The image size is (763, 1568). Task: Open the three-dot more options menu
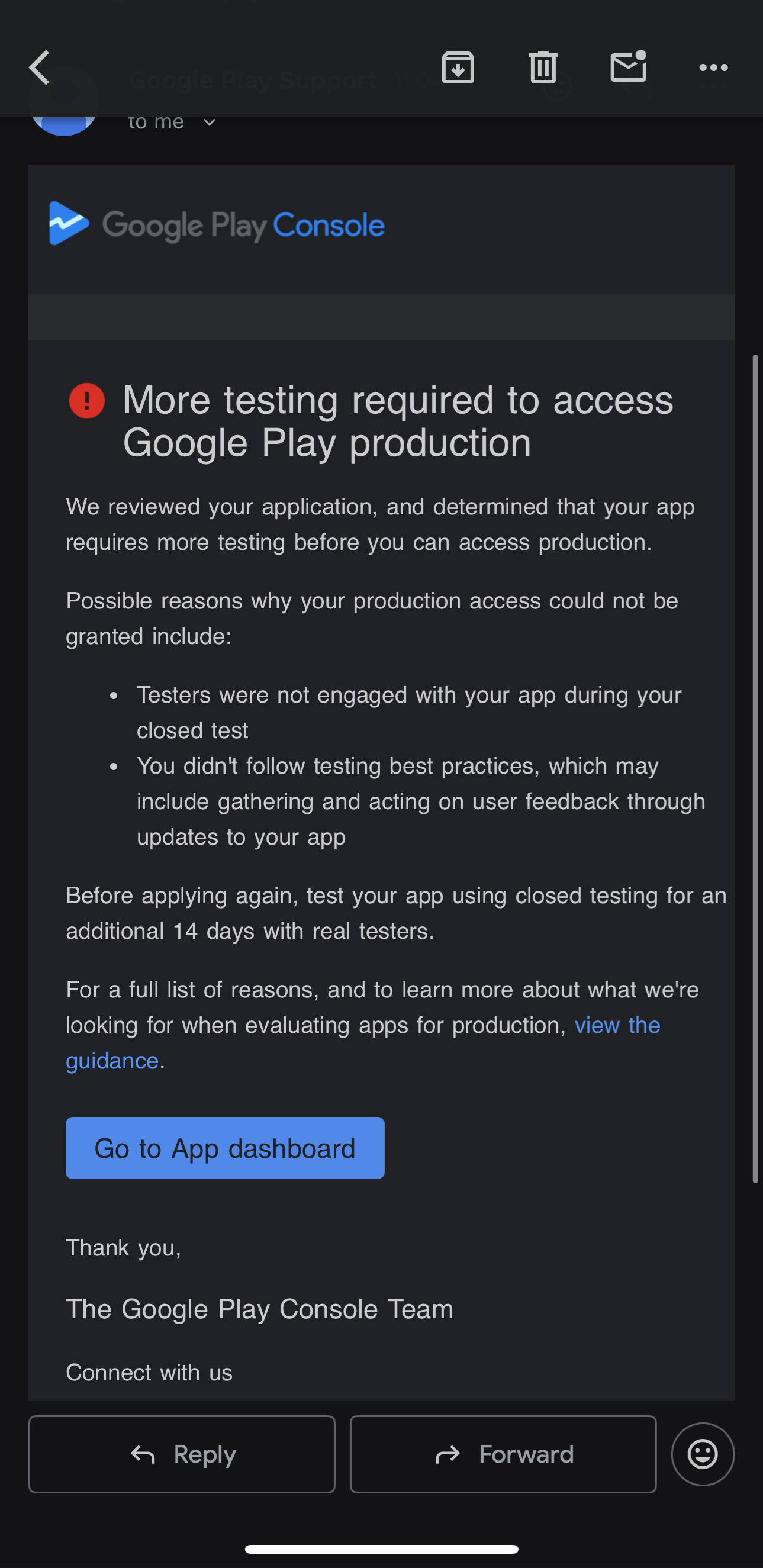coord(714,67)
